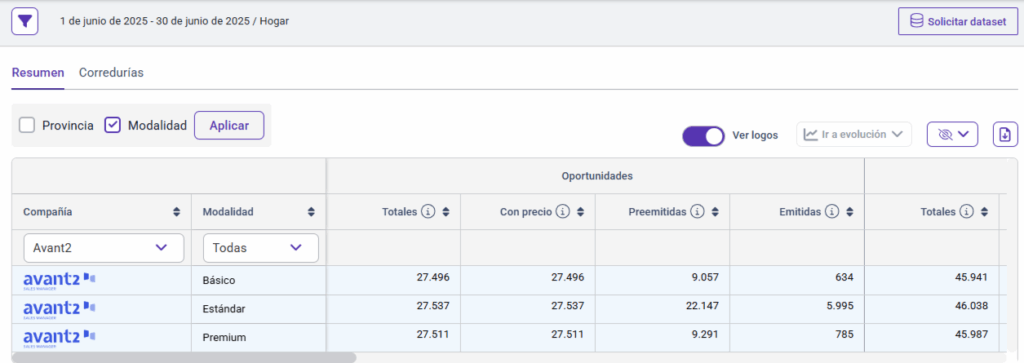This screenshot has width=1024, height=363.
Task: Click the Solicitar dataset button
Action: pyautogui.click(x=958, y=22)
